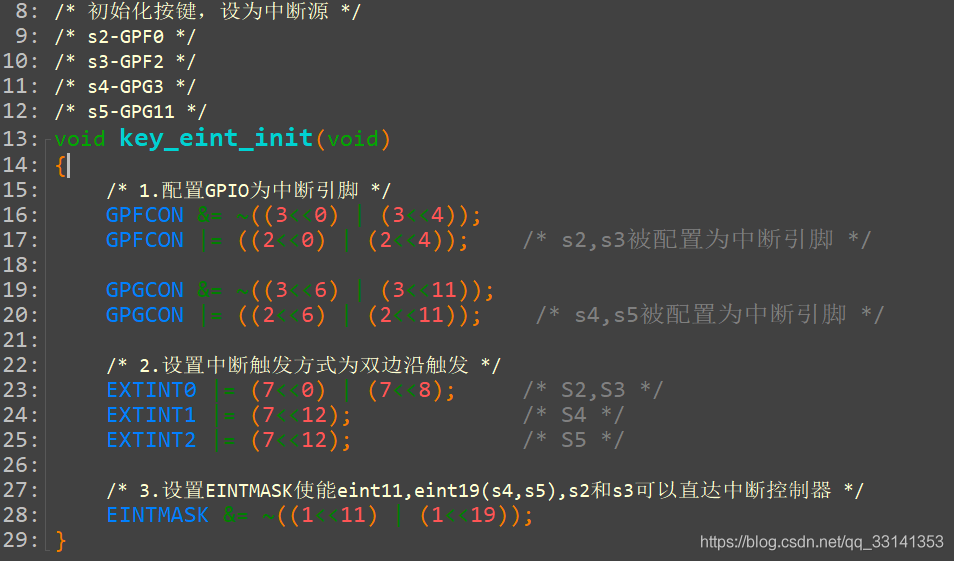This screenshot has width=954, height=561.
Task: Click the opening brace on line 14
Action: (x=60, y=166)
